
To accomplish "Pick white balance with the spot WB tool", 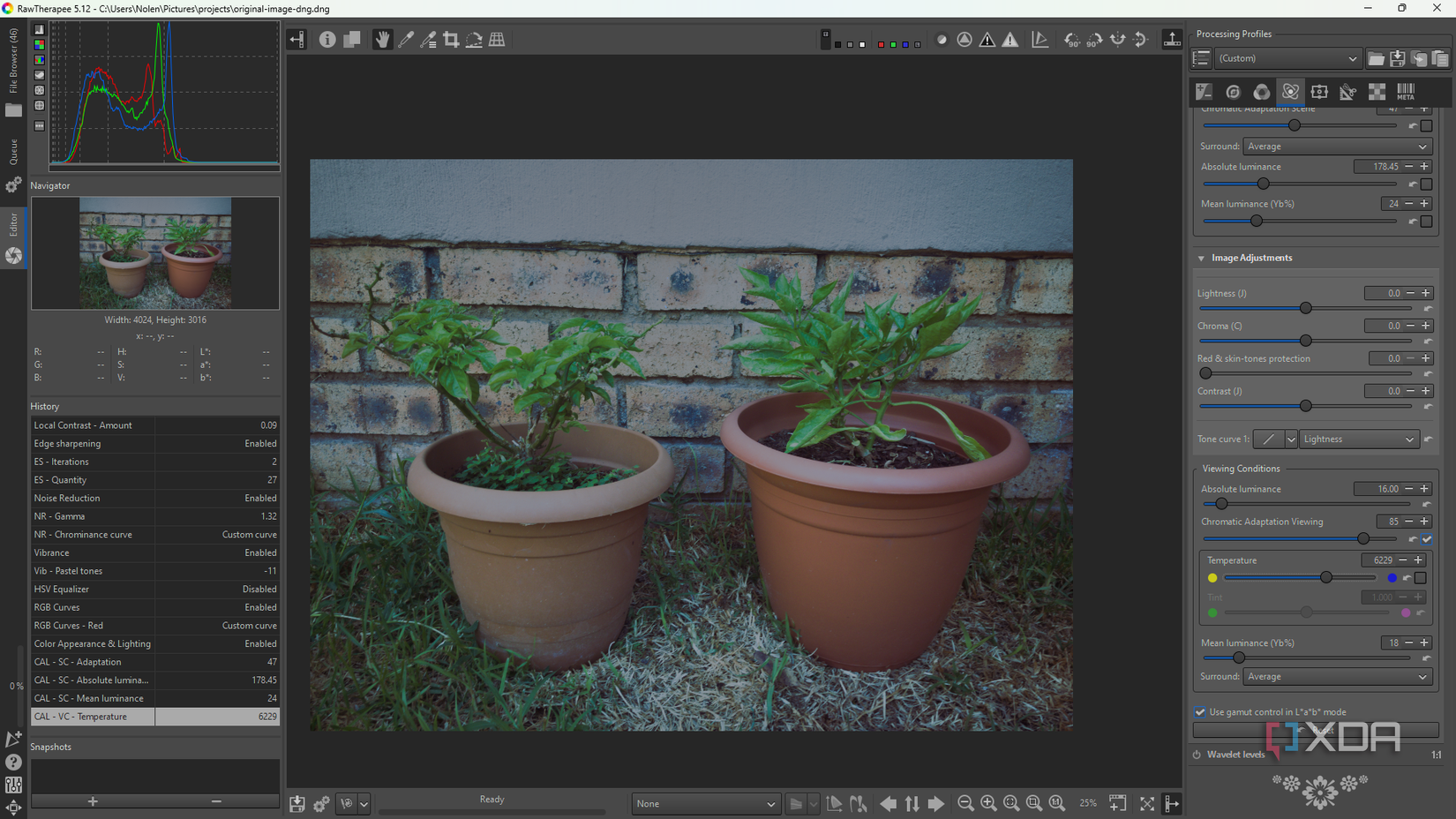I will pyautogui.click(x=406, y=39).
